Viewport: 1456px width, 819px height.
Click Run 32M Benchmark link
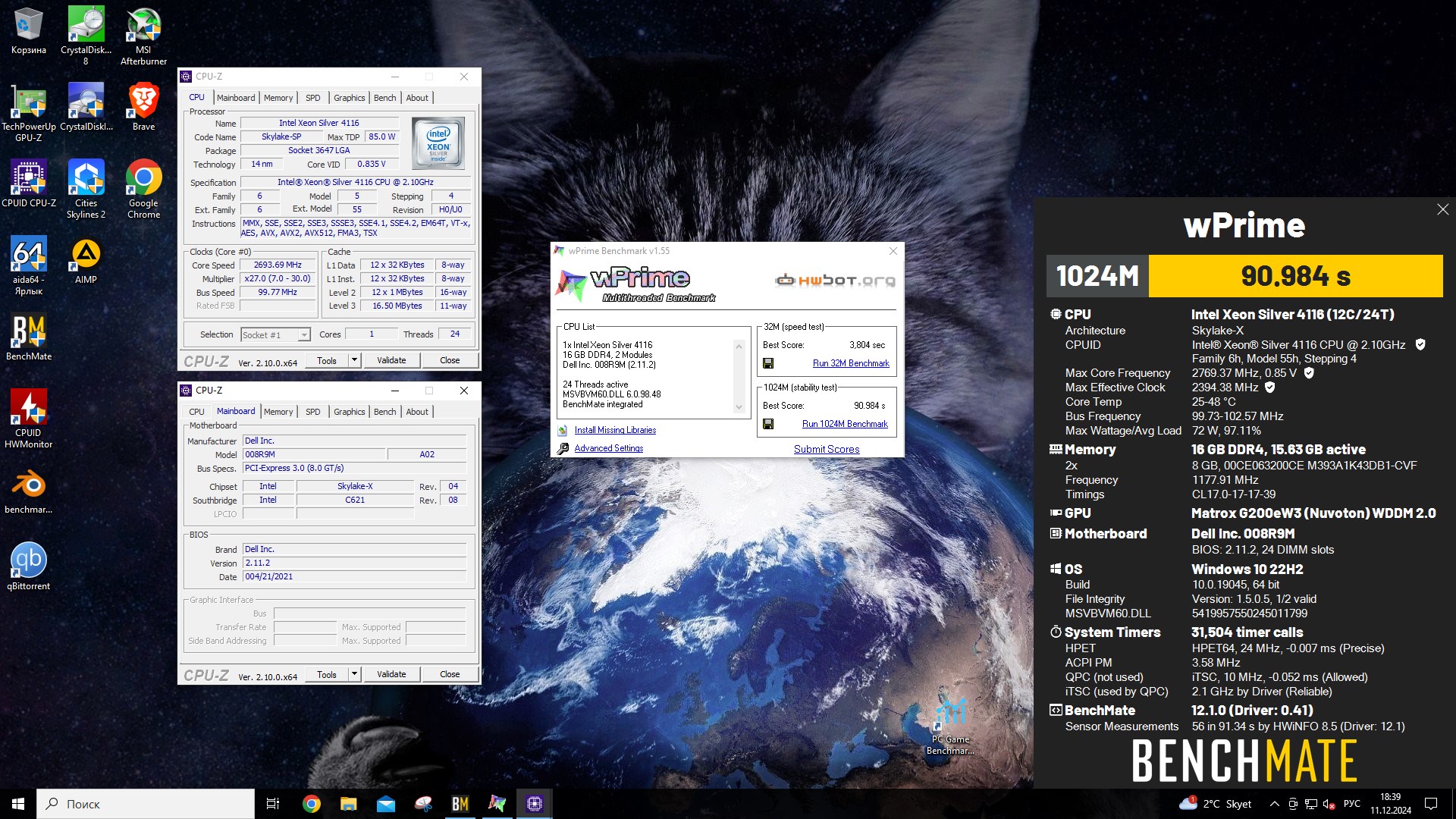(x=851, y=363)
